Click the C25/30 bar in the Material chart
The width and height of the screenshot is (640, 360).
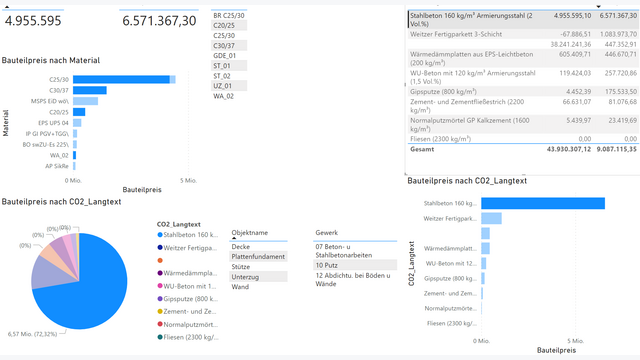pyautogui.click(x=124, y=79)
